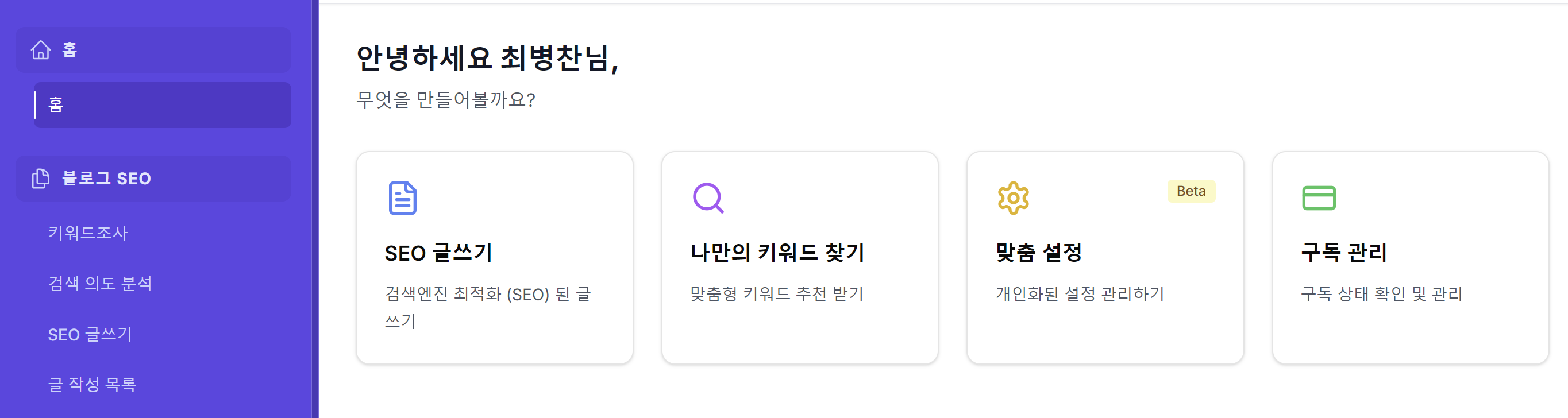
Task: Click the green credit card icon
Action: [1319, 198]
